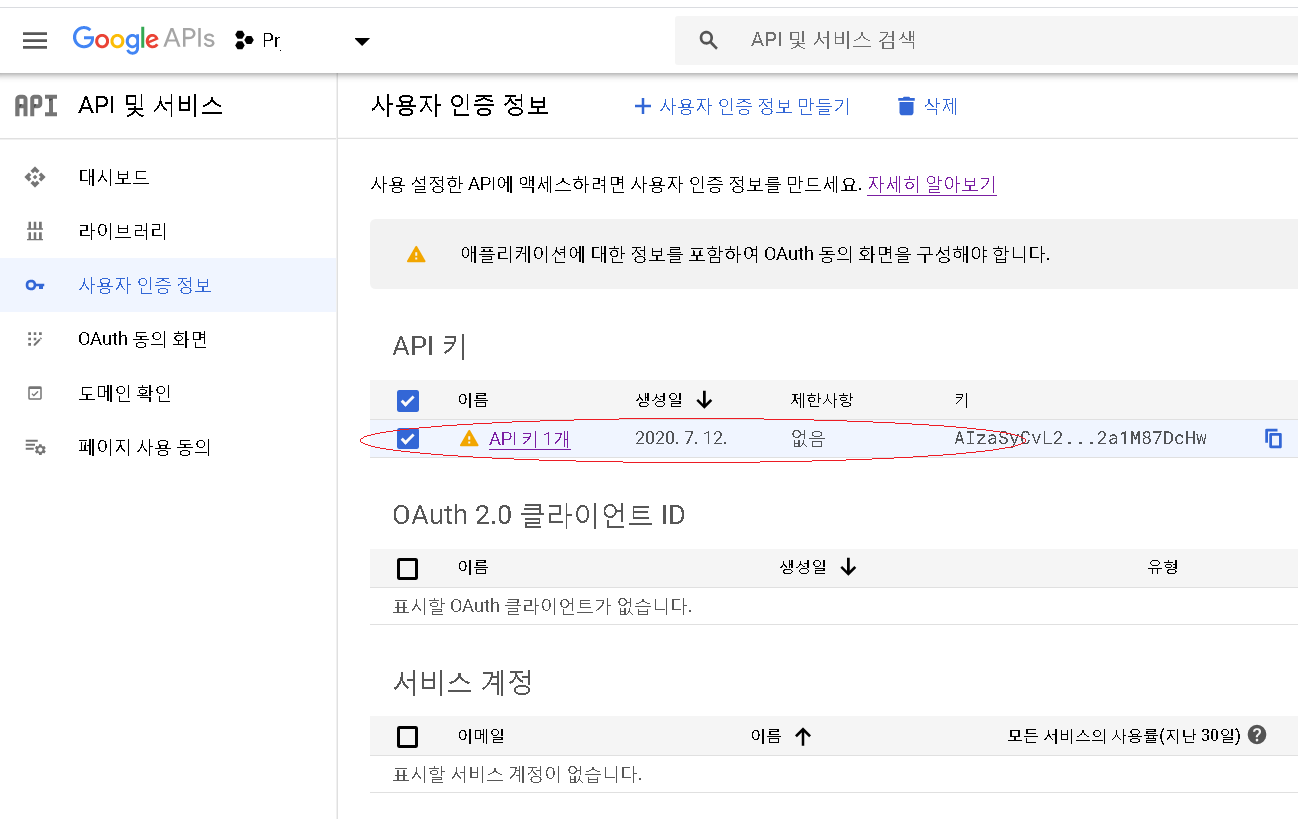
Task: Click the 삭제 button with the trash icon
Action: point(927,106)
